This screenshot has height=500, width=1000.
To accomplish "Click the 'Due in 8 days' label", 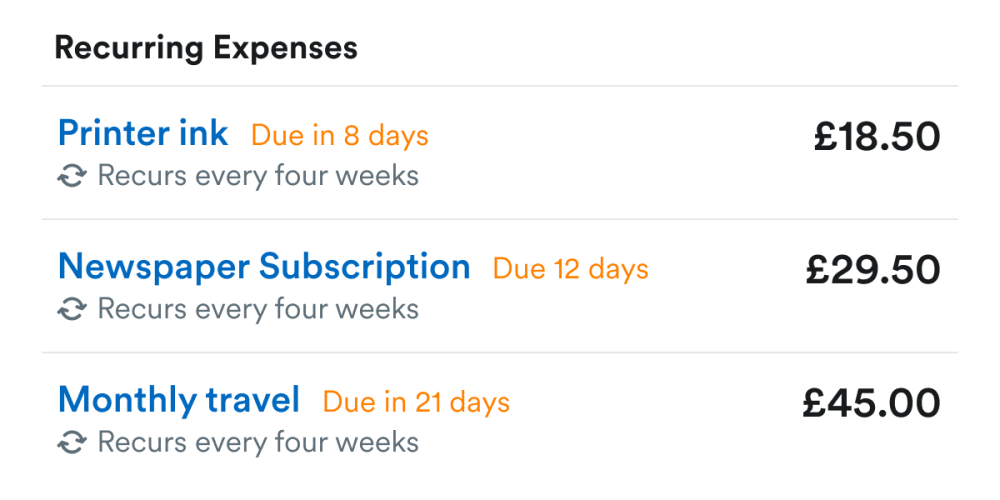I will (339, 136).
